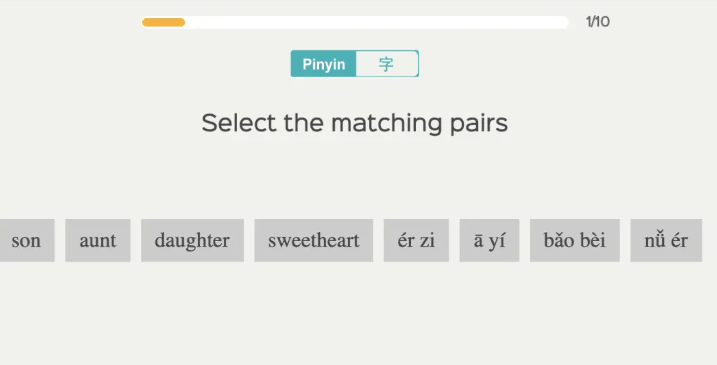The height and width of the screenshot is (365, 717).
Task: Switch display to Chinese characters 字
Action: pos(387,64)
